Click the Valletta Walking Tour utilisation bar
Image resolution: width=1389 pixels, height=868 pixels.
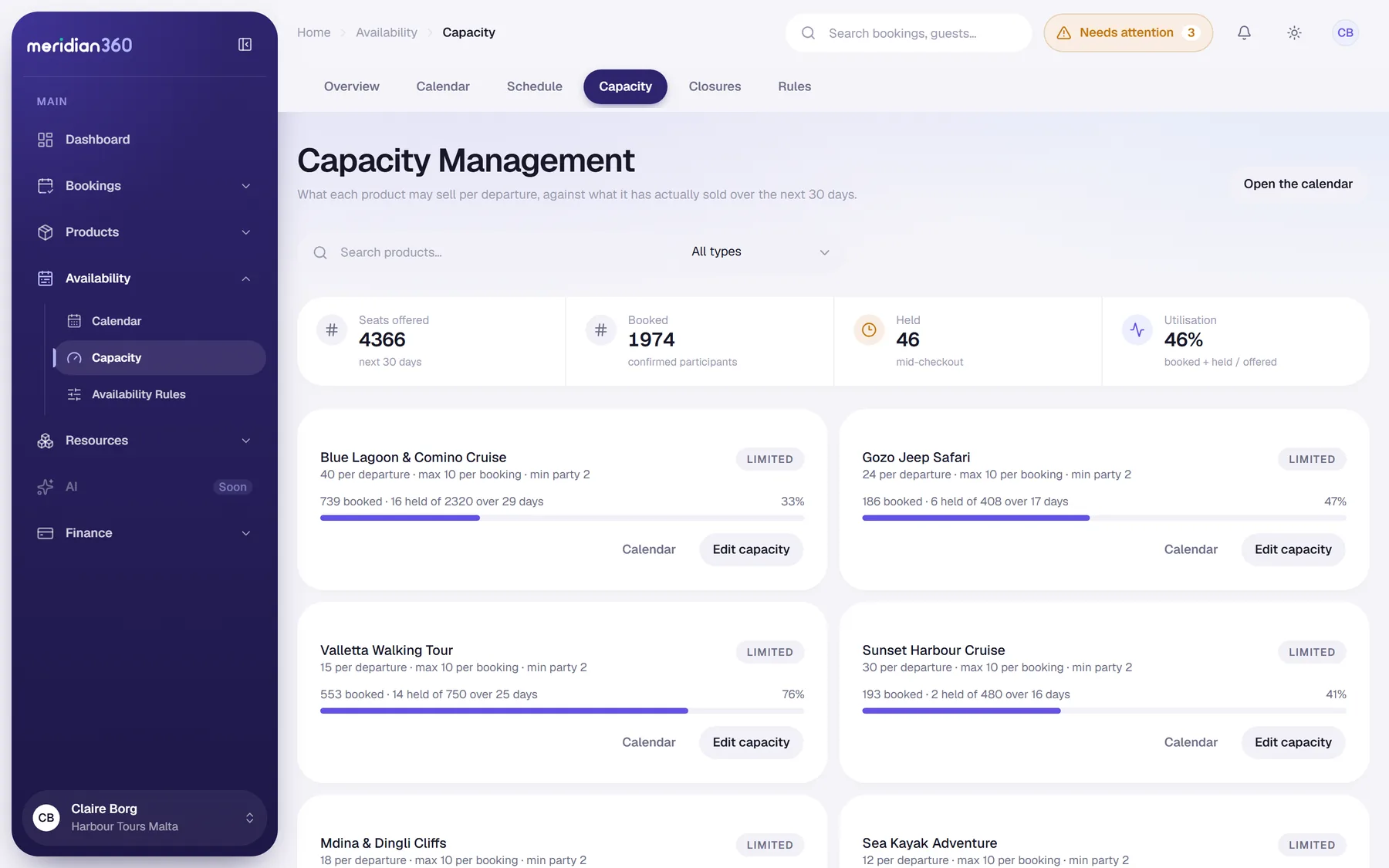pyautogui.click(x=562, y=711)
